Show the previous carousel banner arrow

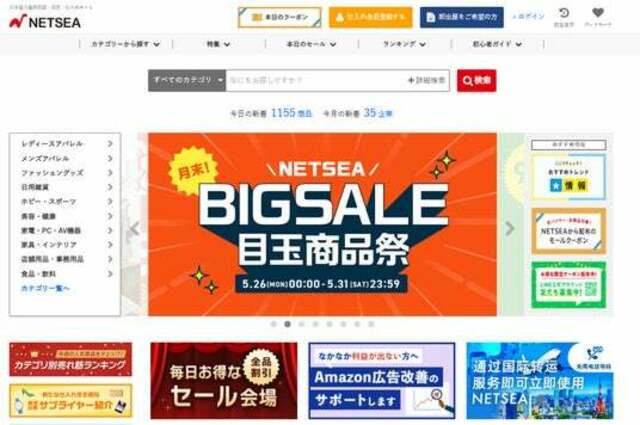pyautogui.click(x=135, y=229)
